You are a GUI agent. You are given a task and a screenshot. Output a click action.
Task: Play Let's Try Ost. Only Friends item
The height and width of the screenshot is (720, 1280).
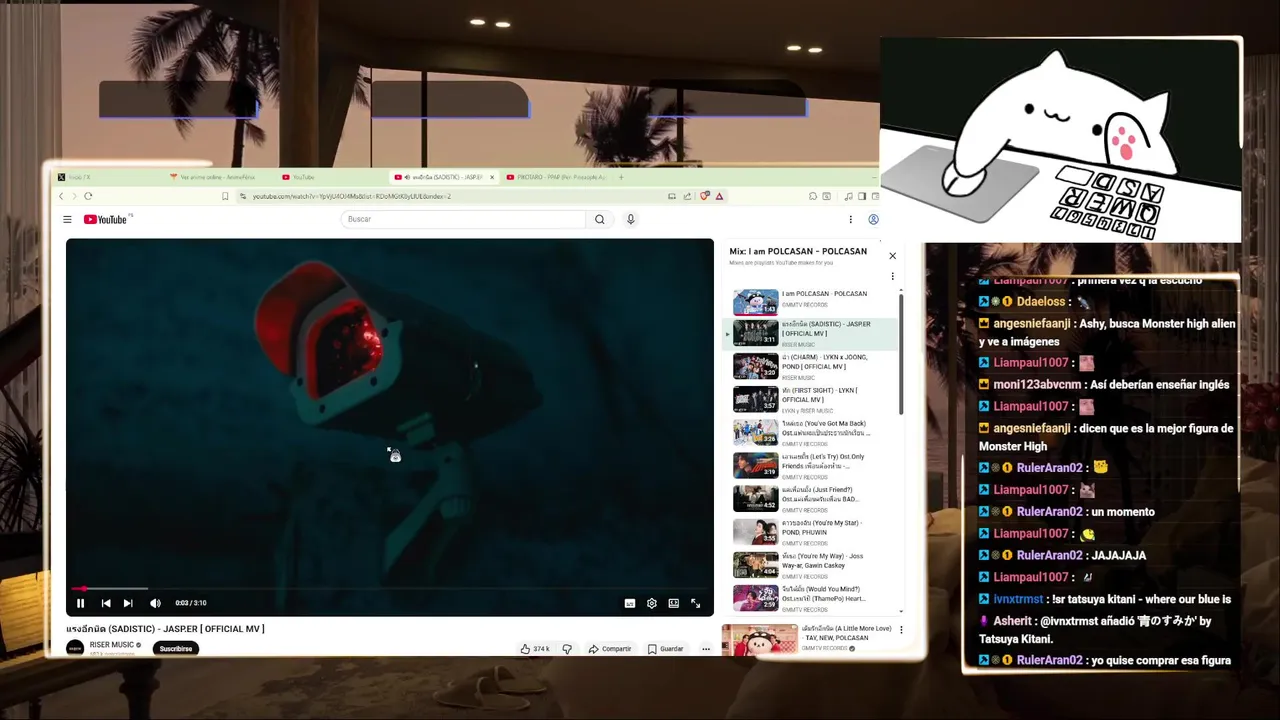(811, 466)
